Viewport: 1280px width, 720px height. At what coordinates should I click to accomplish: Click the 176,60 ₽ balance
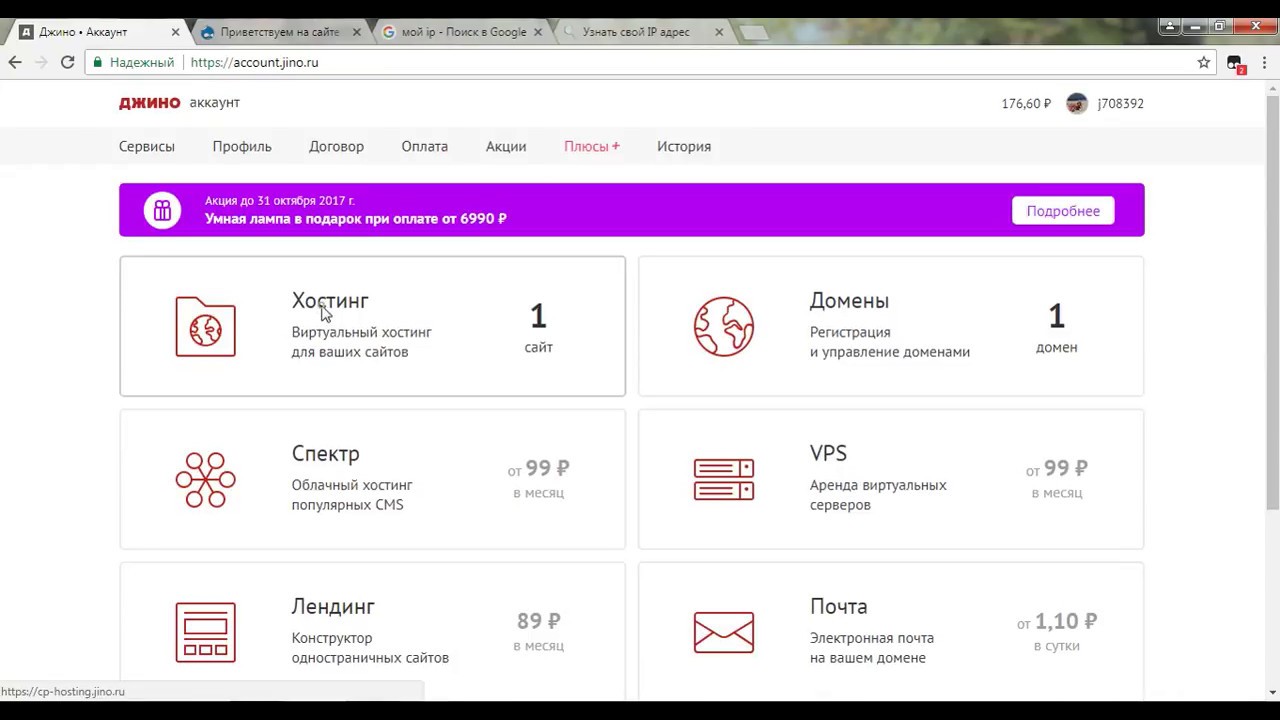1026,103
